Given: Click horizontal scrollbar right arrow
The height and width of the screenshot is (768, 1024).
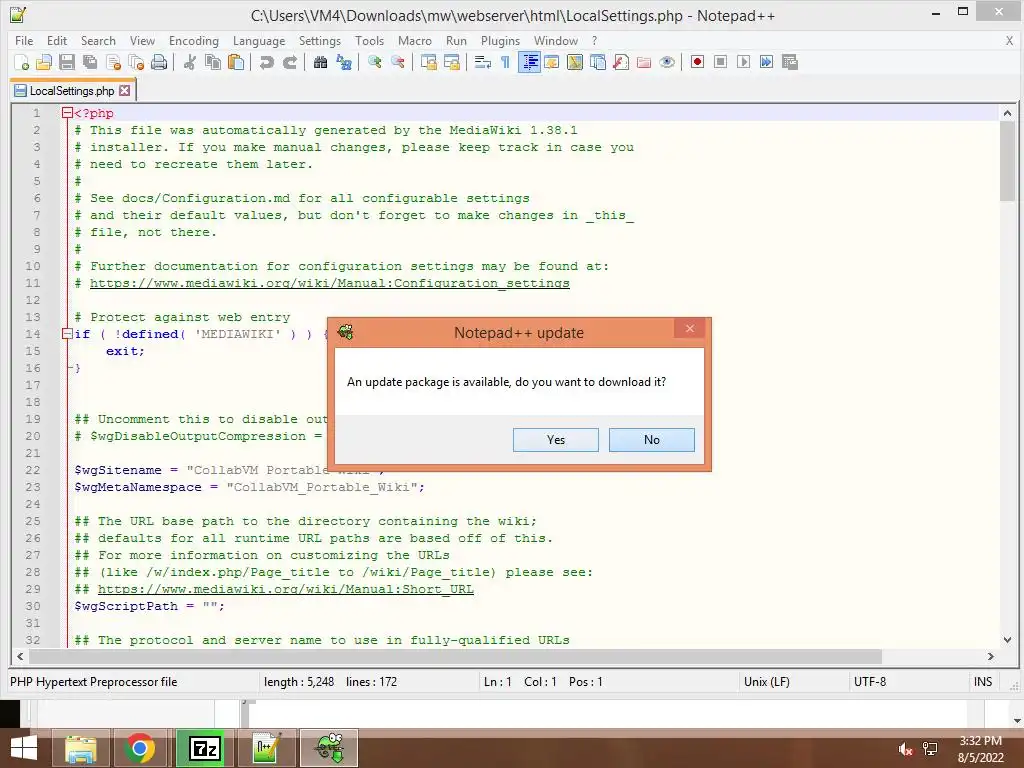Looking at the screenshot, I should tap(991, 656).
